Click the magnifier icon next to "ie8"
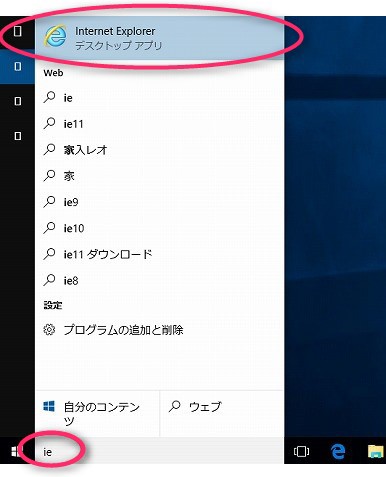386x477 pixels. pos(49,280)
